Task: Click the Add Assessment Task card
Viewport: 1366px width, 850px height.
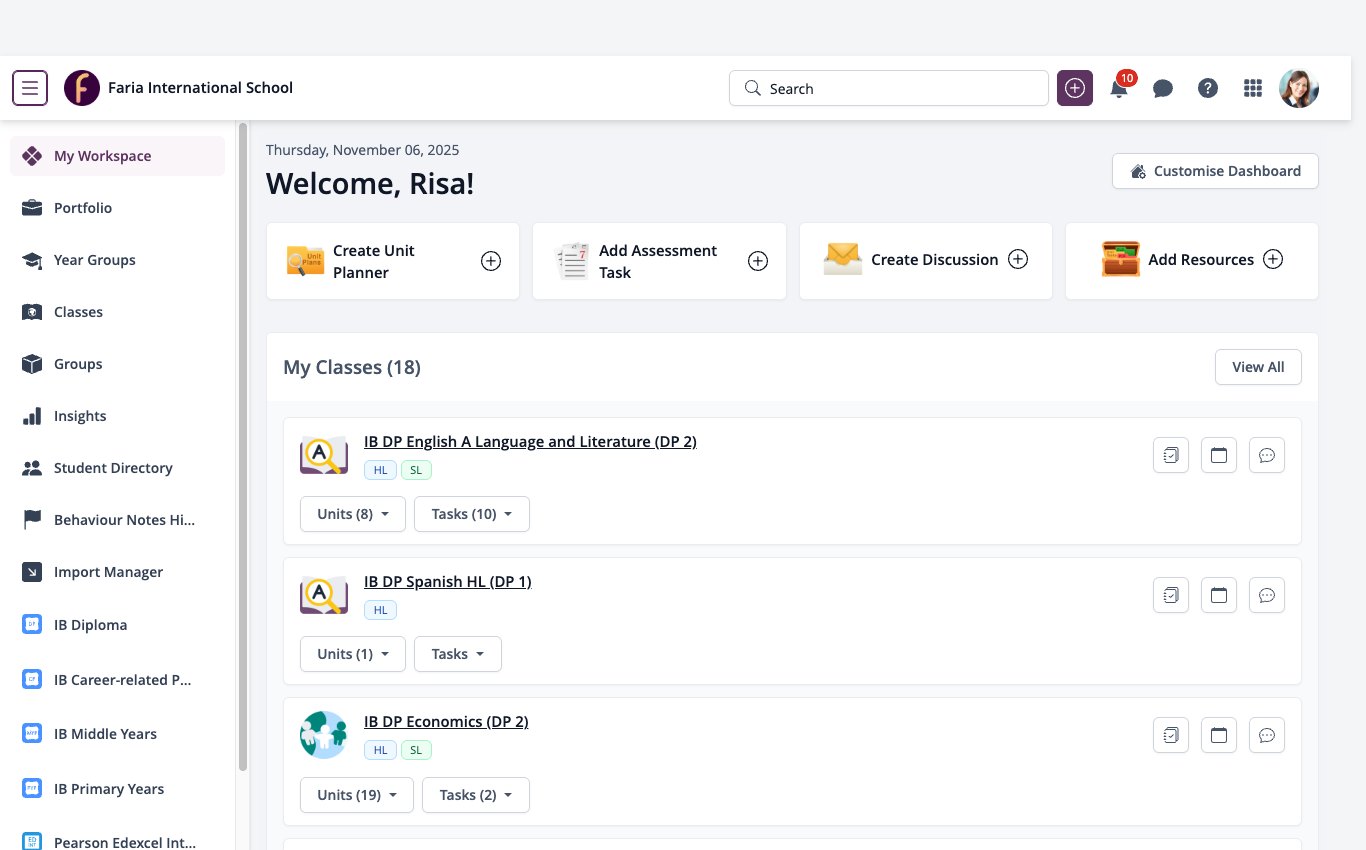Action: (x=660, y=261)
